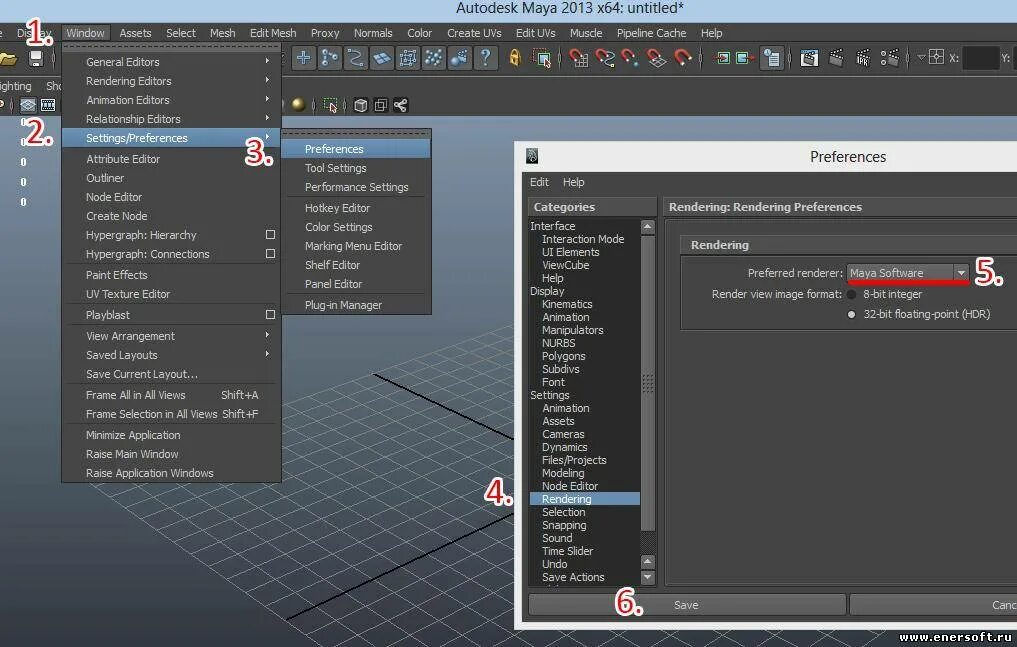Select the 8-bit integer radio button
Viewport: 1017px width, 647px height.
click(852, 294)
